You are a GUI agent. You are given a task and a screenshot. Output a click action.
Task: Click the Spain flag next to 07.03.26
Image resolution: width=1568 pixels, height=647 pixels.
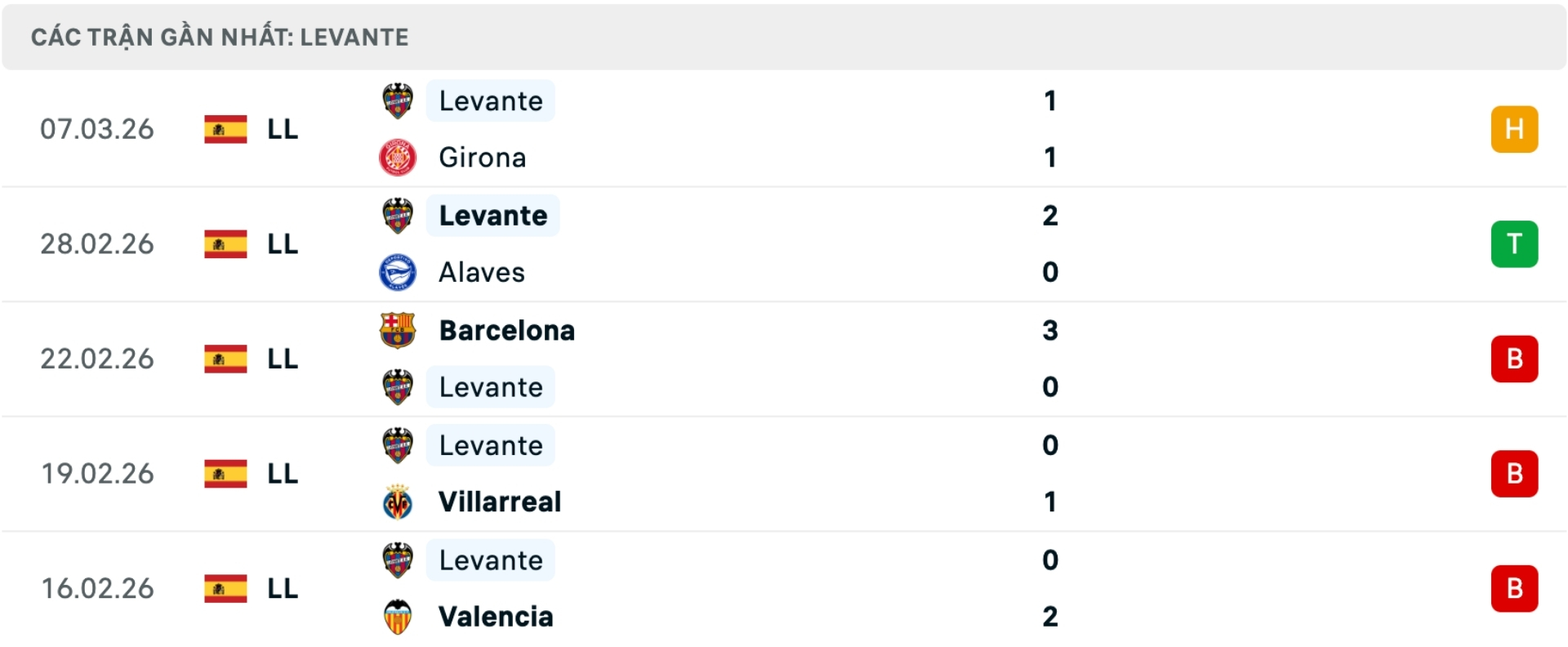pos(225,129)
